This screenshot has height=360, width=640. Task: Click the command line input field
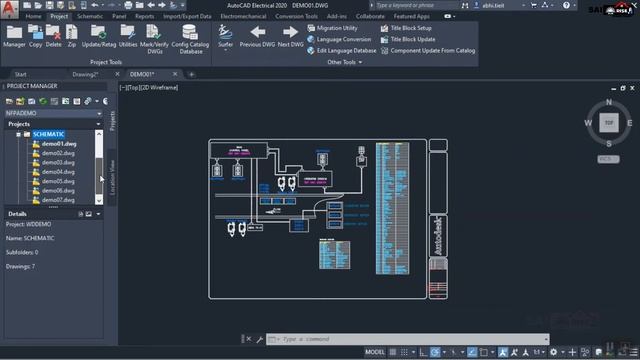pyautogui.click(x=408, y=339)
